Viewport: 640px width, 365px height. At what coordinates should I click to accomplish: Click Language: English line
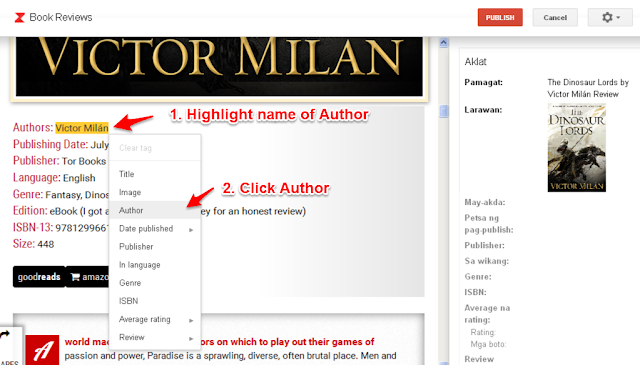click(54, 178)
